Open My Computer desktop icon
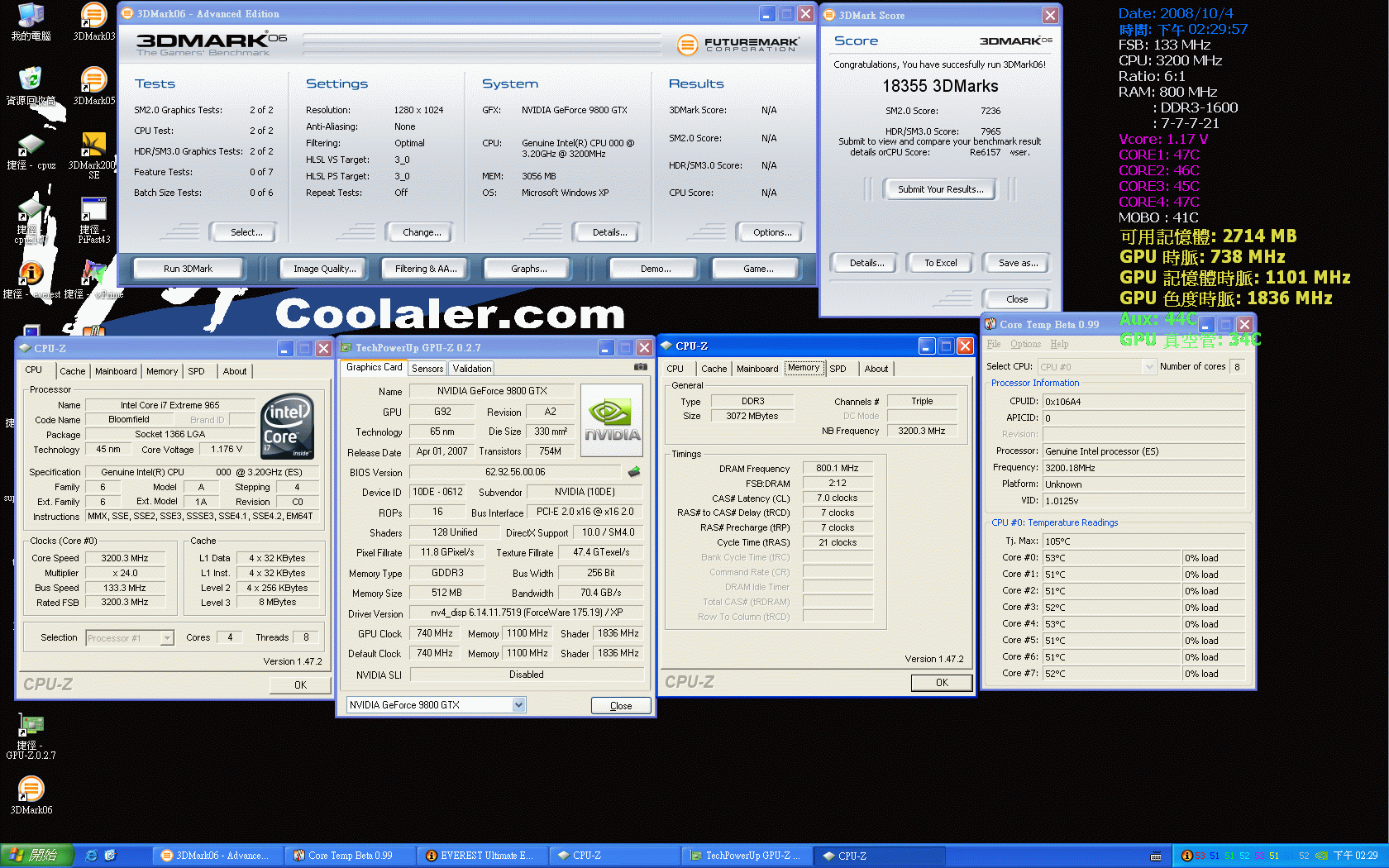The width and height of the screenshot is (1389, 868). point(31,21)
